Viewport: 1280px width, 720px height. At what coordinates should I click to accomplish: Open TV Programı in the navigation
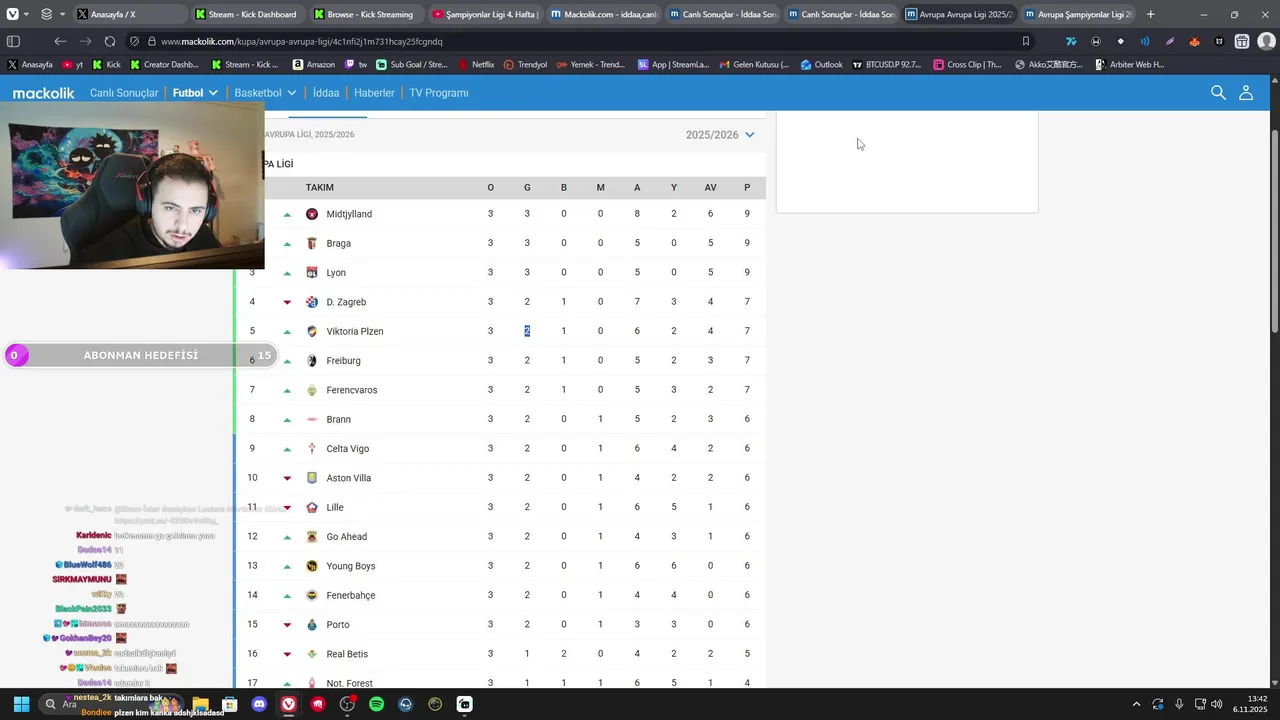click(438, 92)
